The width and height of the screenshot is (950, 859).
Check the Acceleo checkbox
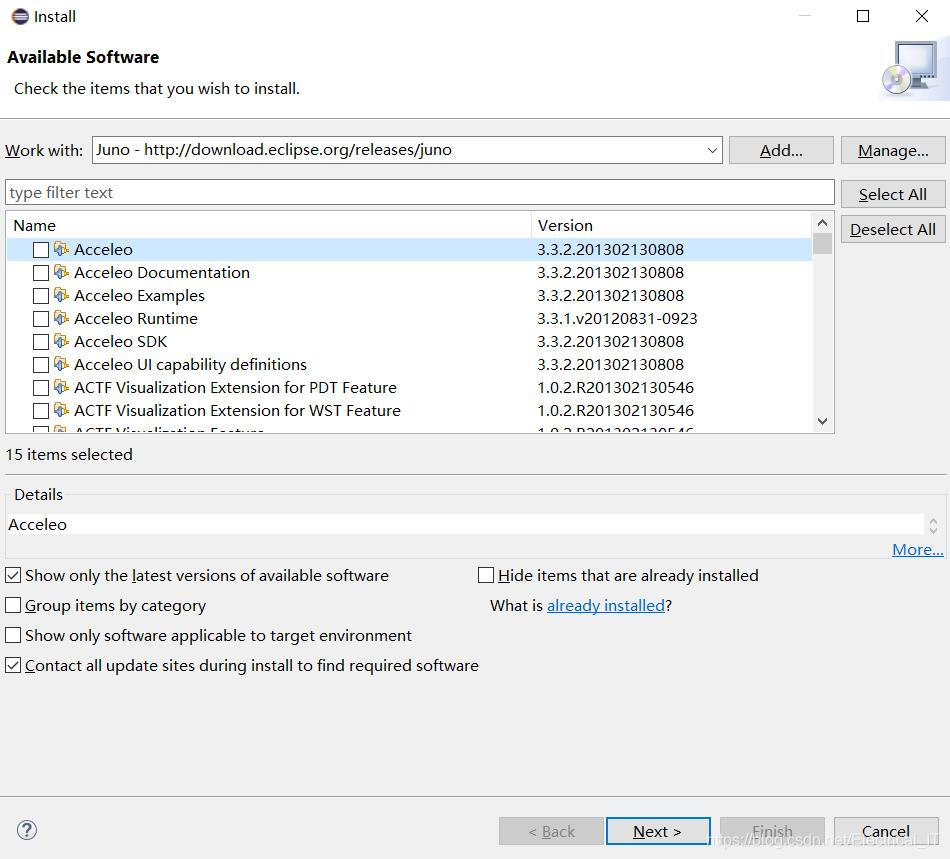[x=41, y=250]
